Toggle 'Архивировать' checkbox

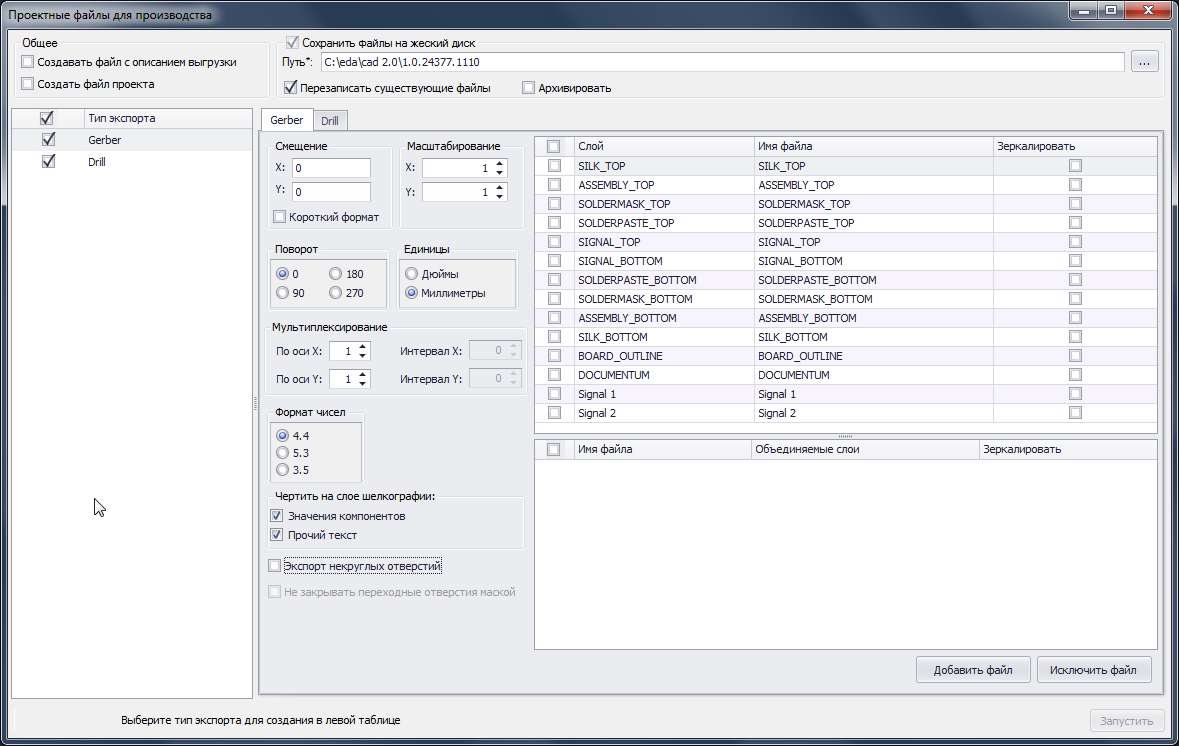click(529, 88)
